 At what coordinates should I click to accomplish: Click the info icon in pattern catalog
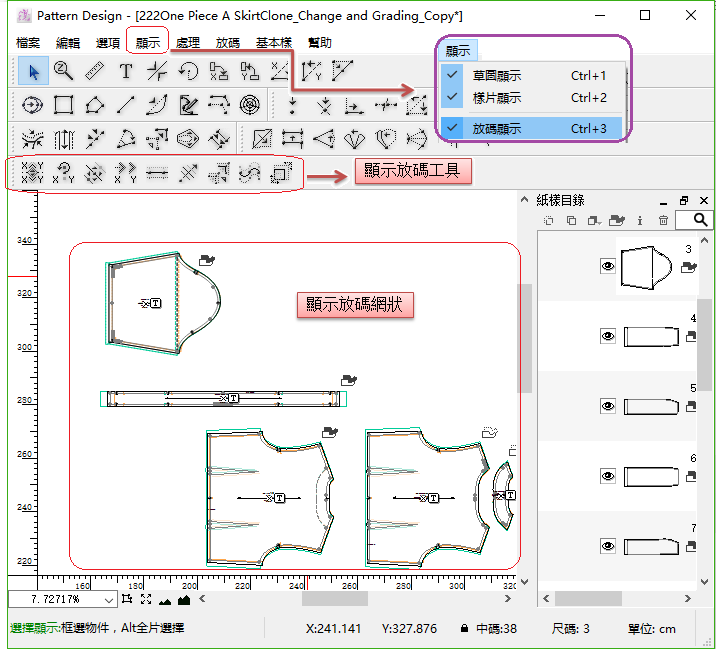click(x=640, y=221)
